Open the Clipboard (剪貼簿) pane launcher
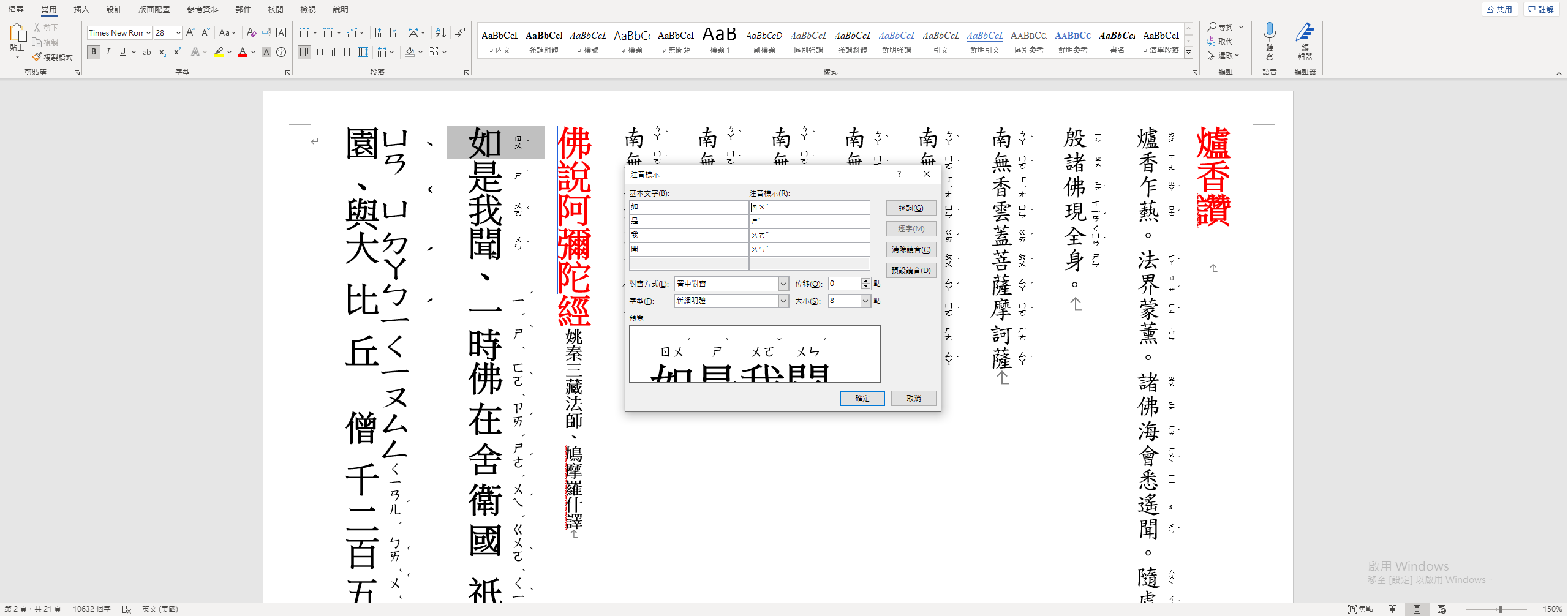 pos(77,73)
